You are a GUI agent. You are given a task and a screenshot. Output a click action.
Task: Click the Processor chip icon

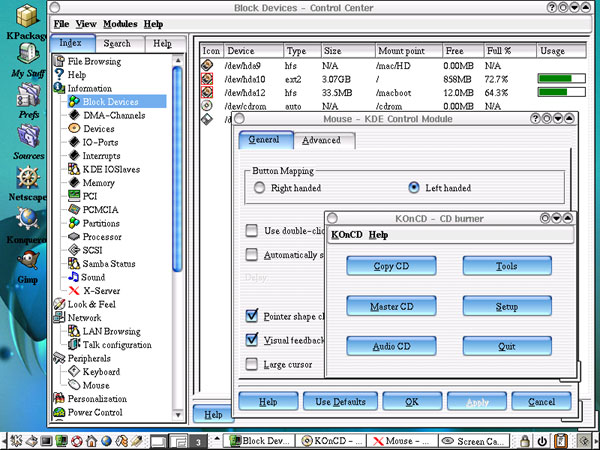(74, 236)
